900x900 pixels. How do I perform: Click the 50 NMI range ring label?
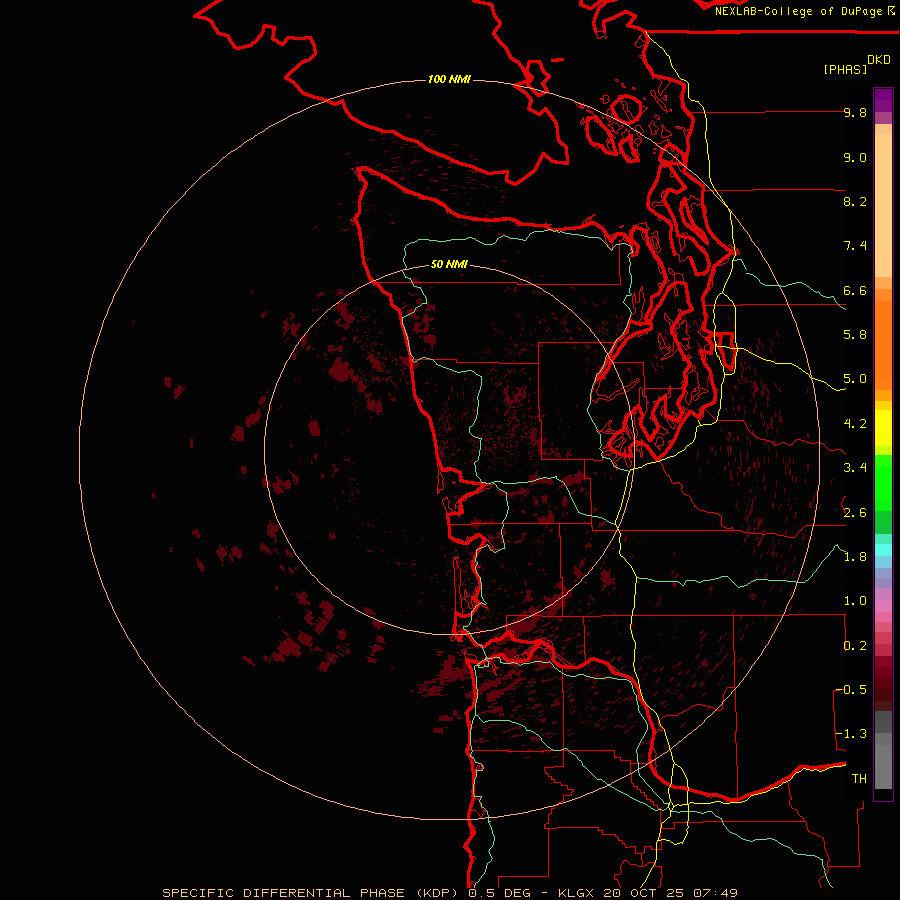coord(449,264)
